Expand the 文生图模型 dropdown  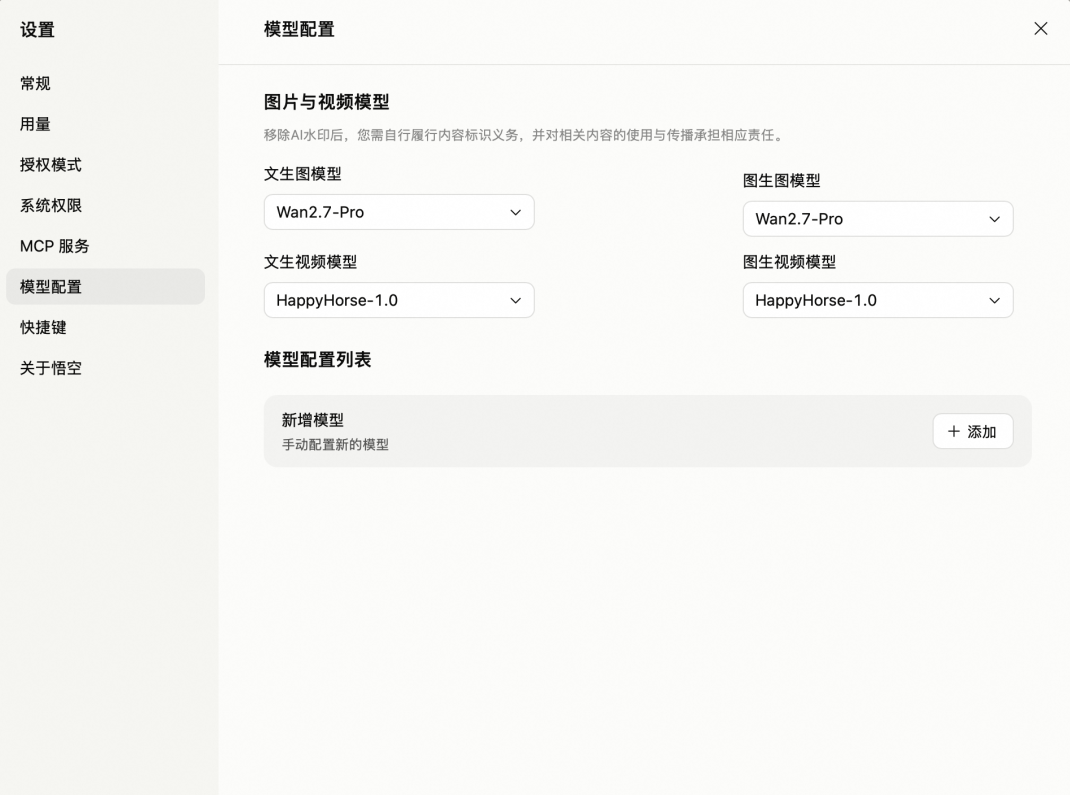point(399,212)
